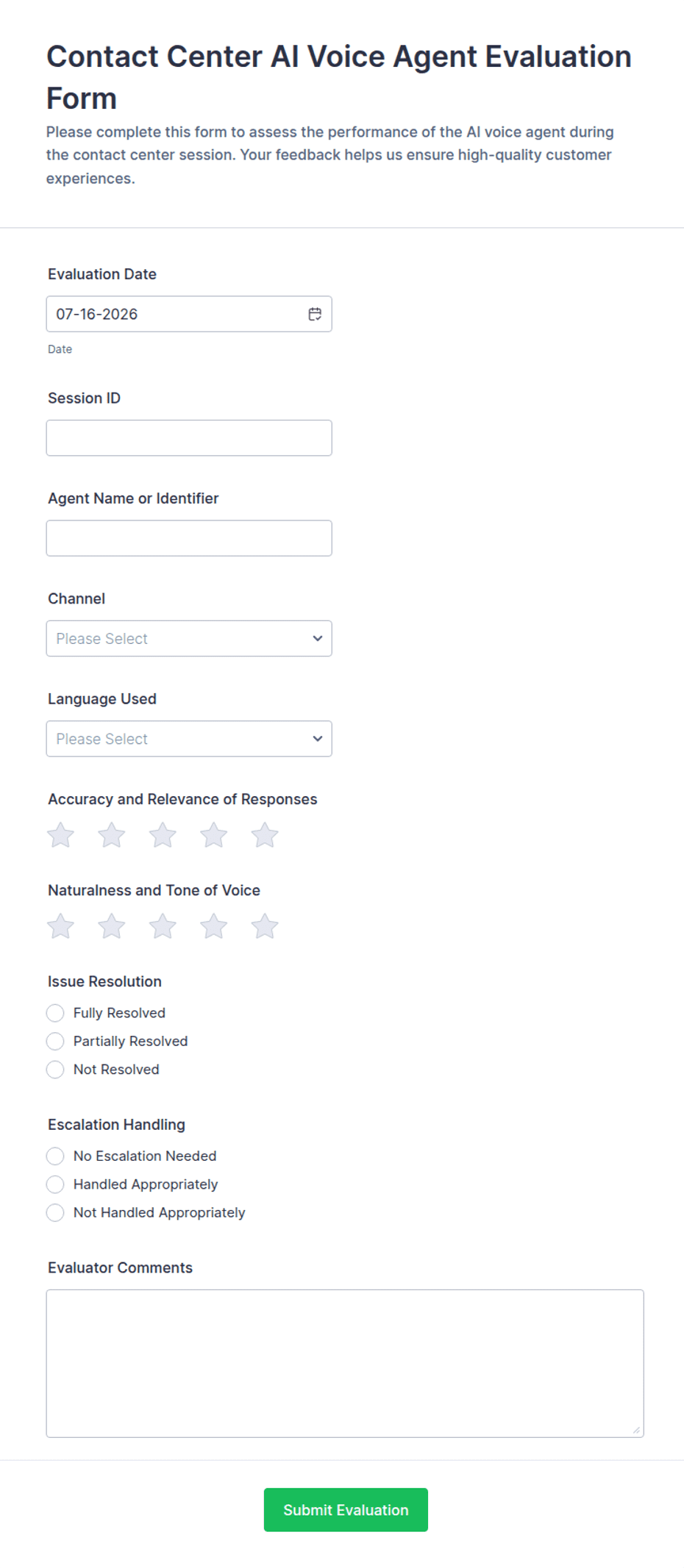Rate Naturalness and Tone two stars

[112, 926]
